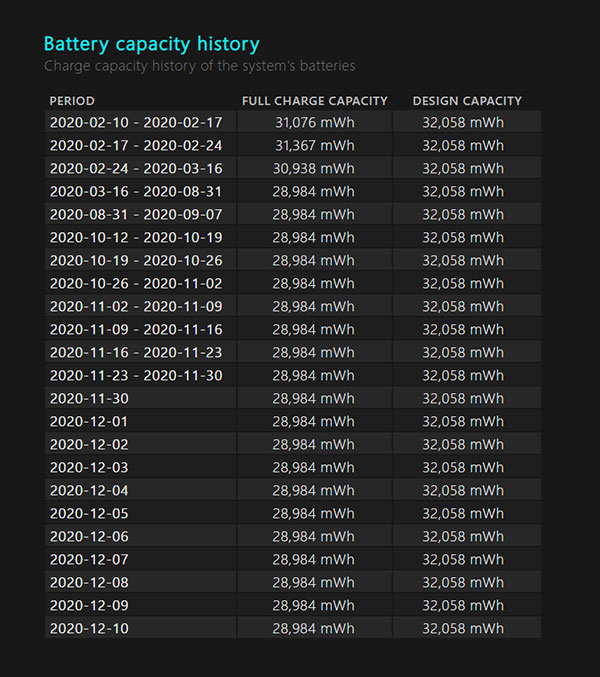Viewport: 600px width, 677px height.
Task: Click full charge capacity in the 2020-12-05 row
Action: (313, 513)
